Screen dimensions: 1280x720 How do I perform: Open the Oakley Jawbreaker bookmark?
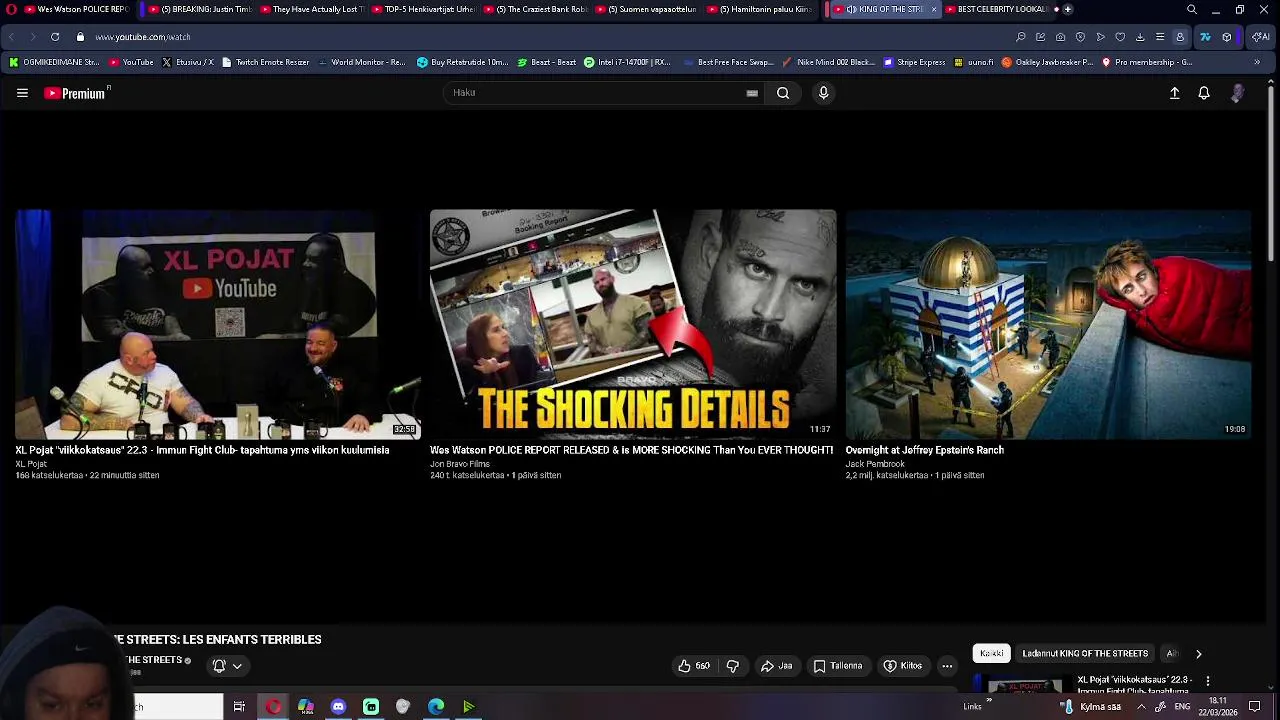pos(1047,62)
